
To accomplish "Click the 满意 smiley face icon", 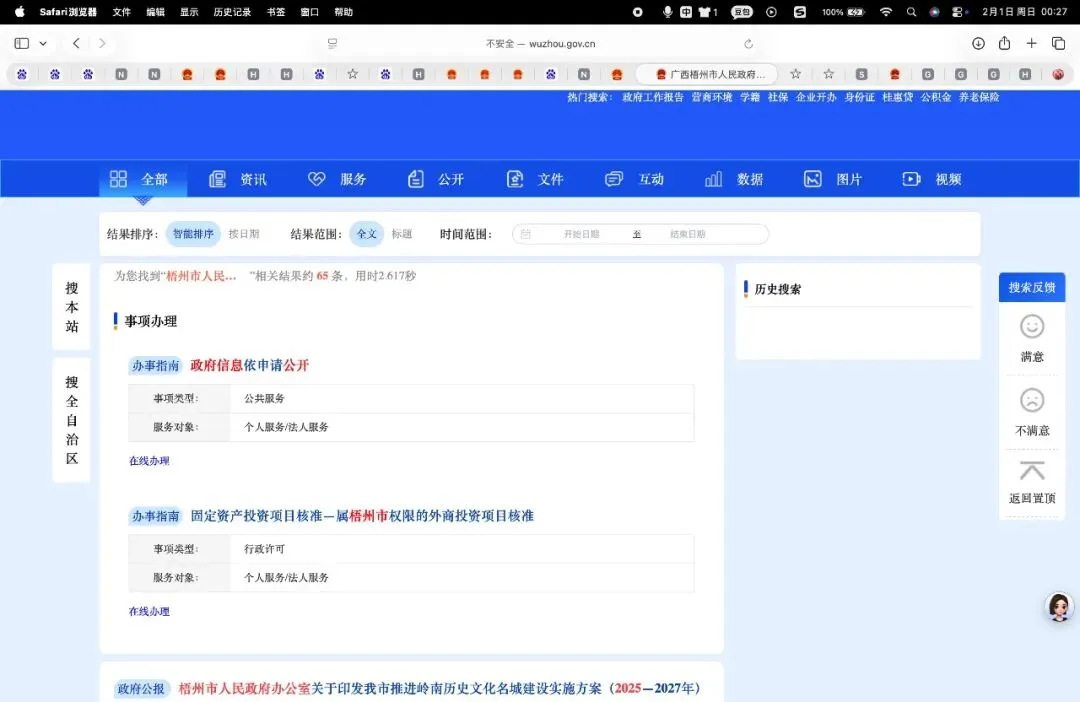I will (1032, 327).
